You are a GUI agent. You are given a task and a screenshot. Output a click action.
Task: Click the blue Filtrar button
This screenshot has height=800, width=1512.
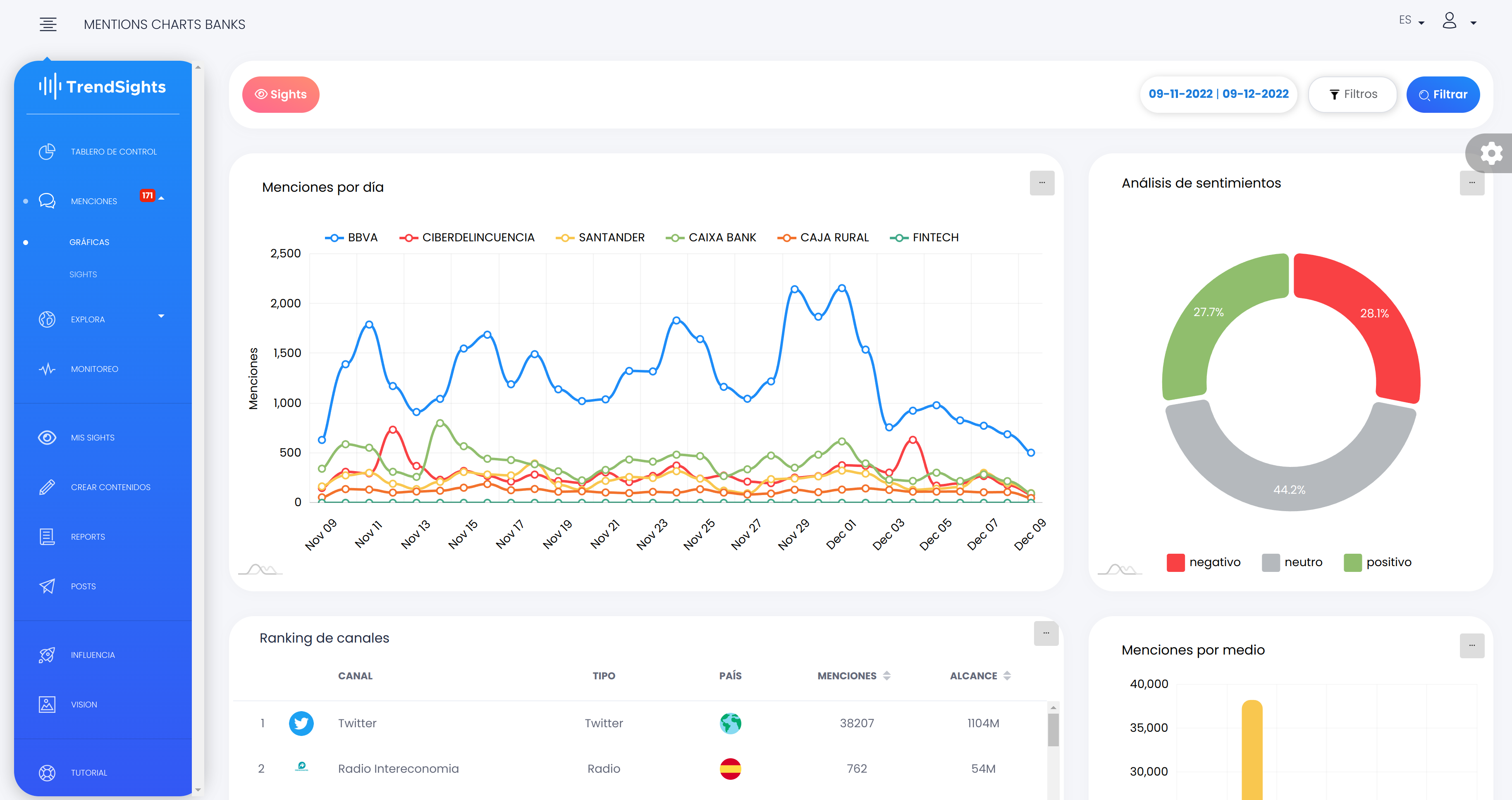[1443, 95]
